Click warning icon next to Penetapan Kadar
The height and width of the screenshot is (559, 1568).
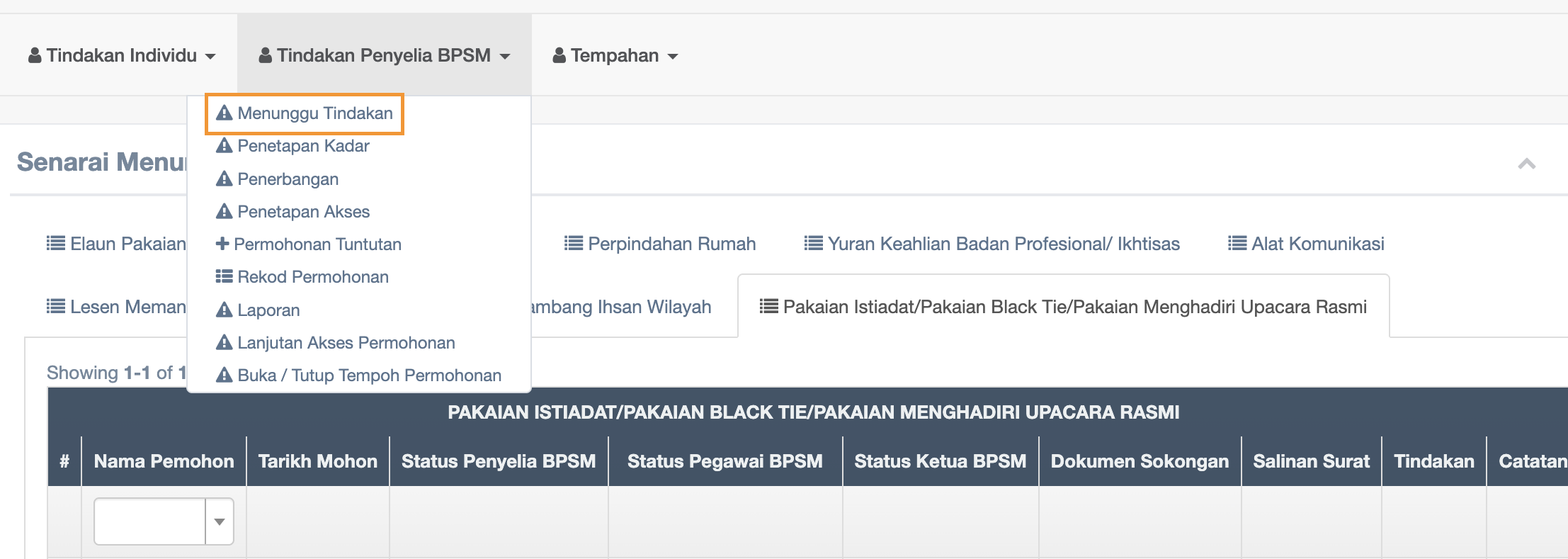[224, 146]
